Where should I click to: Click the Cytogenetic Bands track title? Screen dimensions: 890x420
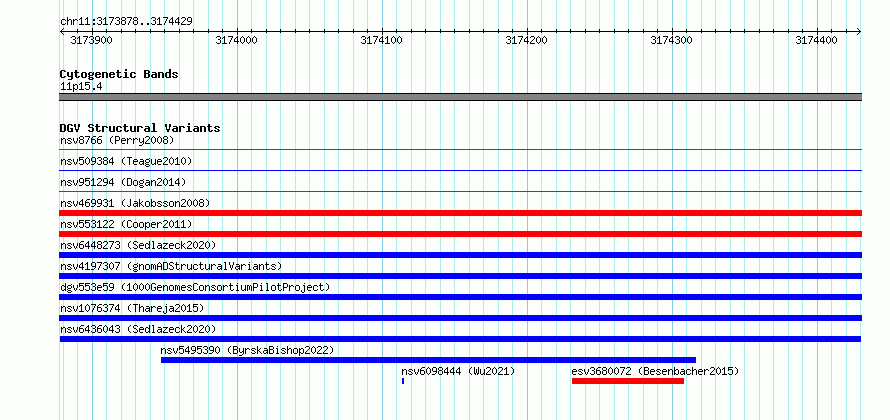point(119,74)
